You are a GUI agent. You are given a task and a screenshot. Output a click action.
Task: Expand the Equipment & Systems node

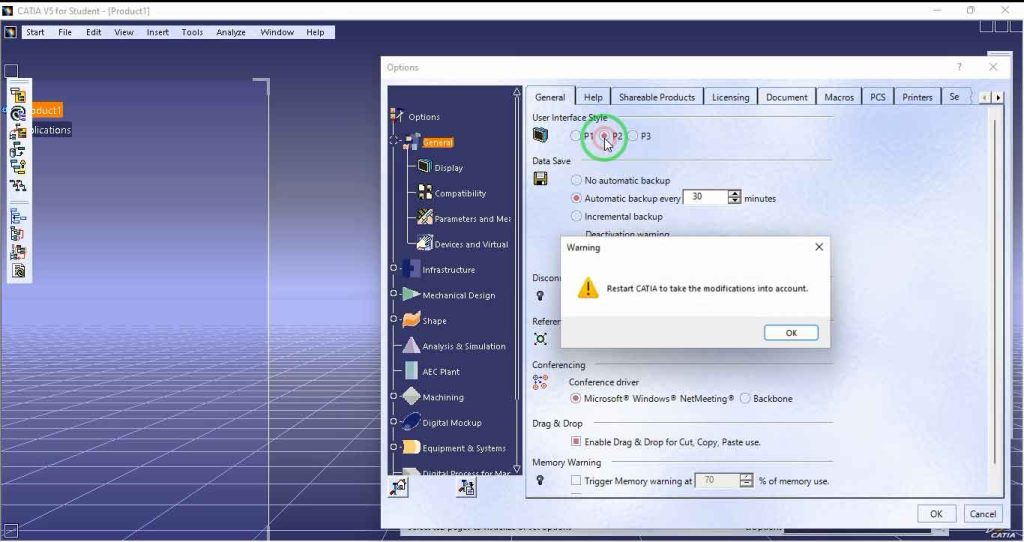click(394, 448)
